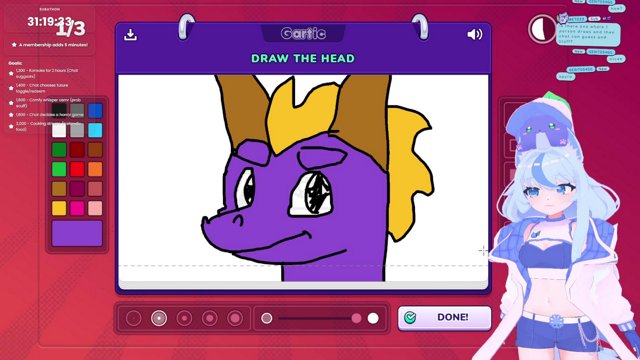Pick the orange color swatch

click(95, 169)
